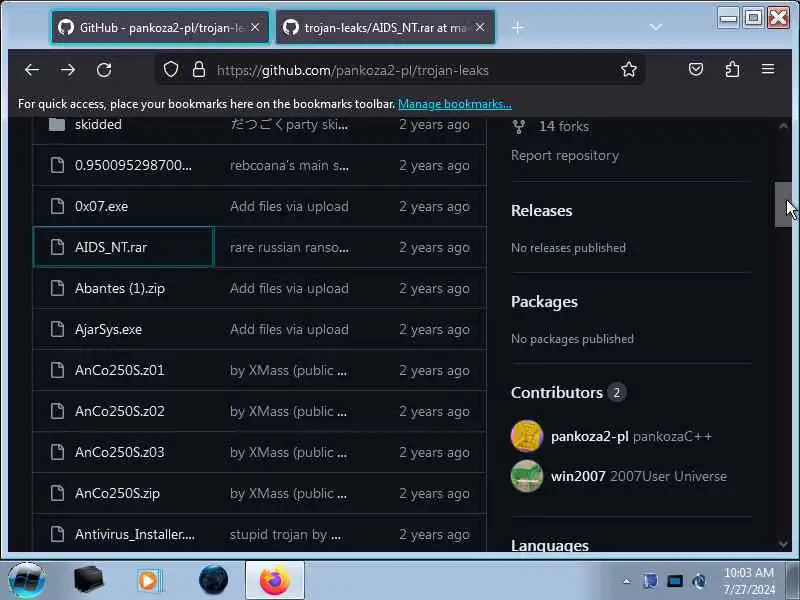Open win2007 avatar
Screen dimensions: 800x600
pyautogui.click(x=527, y=476)
